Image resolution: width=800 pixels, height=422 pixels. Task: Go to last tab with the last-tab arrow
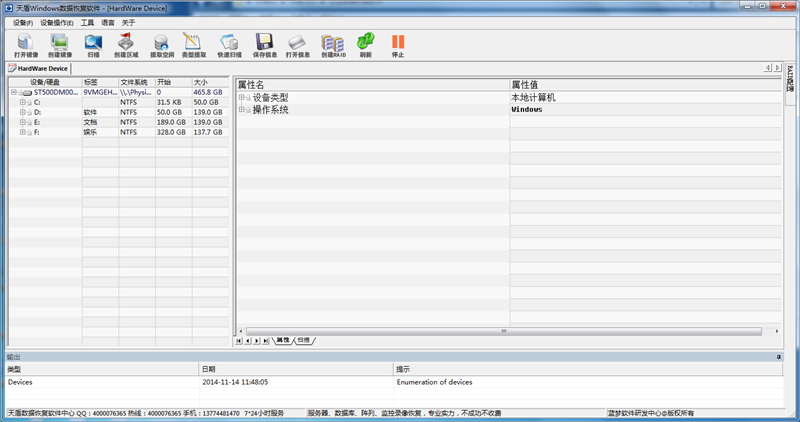(266, 341)
